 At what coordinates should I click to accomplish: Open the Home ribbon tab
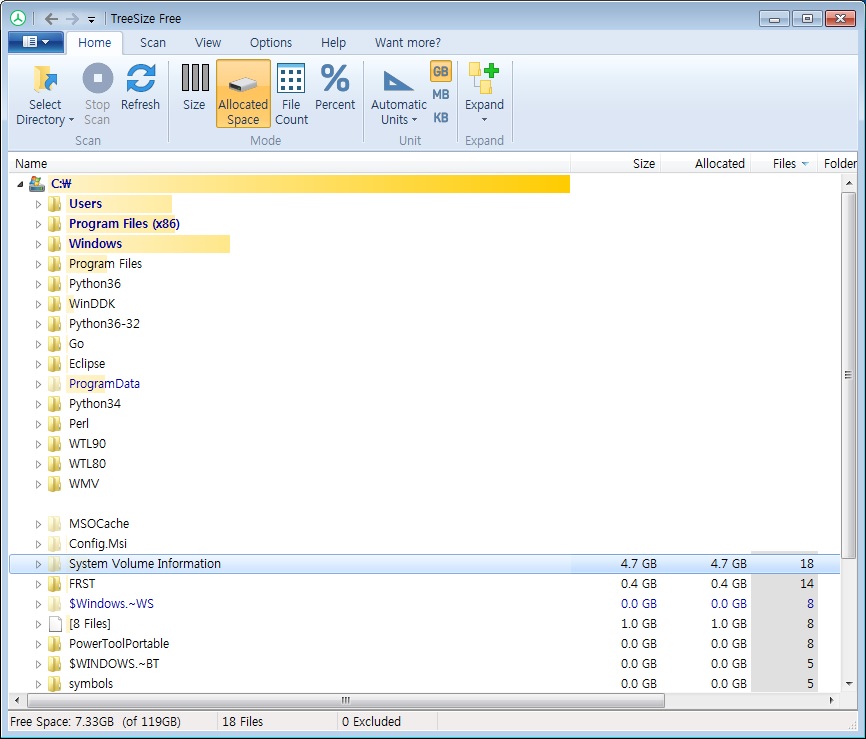click(94, 43)
